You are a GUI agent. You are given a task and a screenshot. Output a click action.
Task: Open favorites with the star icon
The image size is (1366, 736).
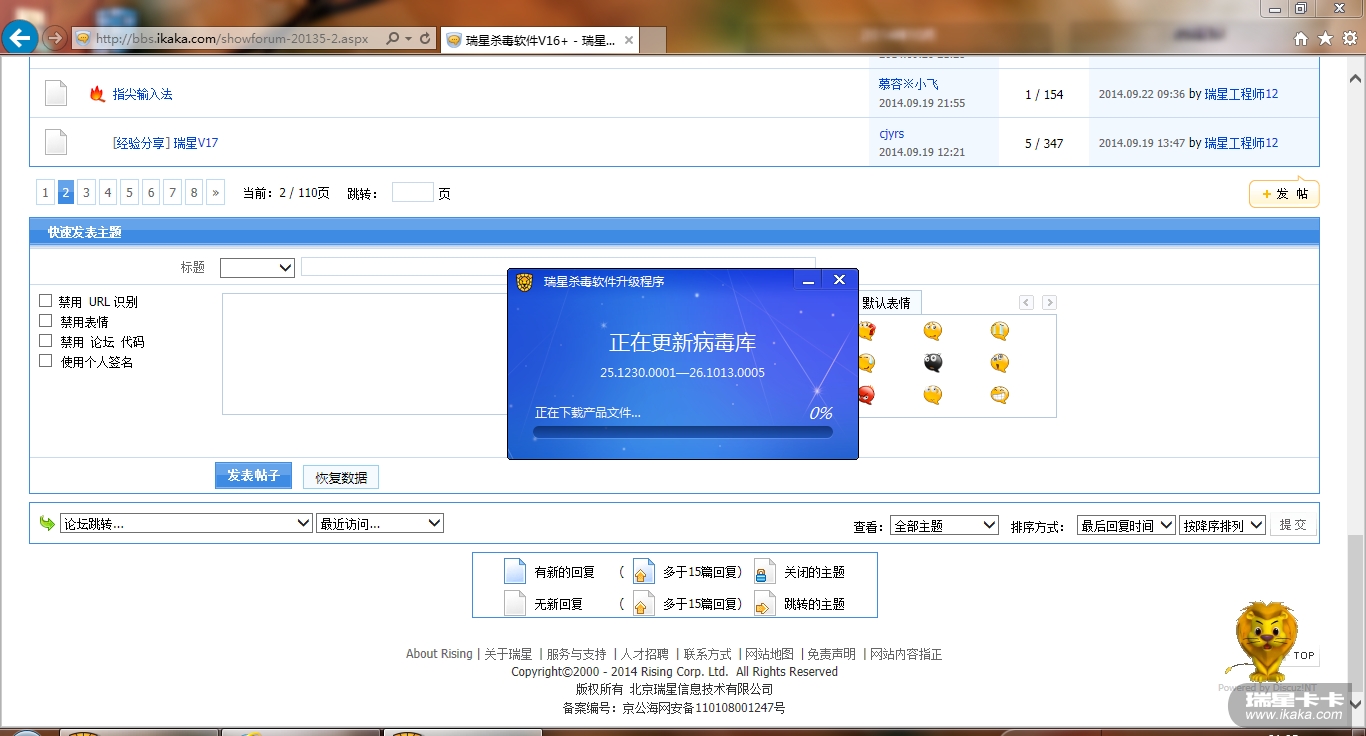pos(1325,39)
